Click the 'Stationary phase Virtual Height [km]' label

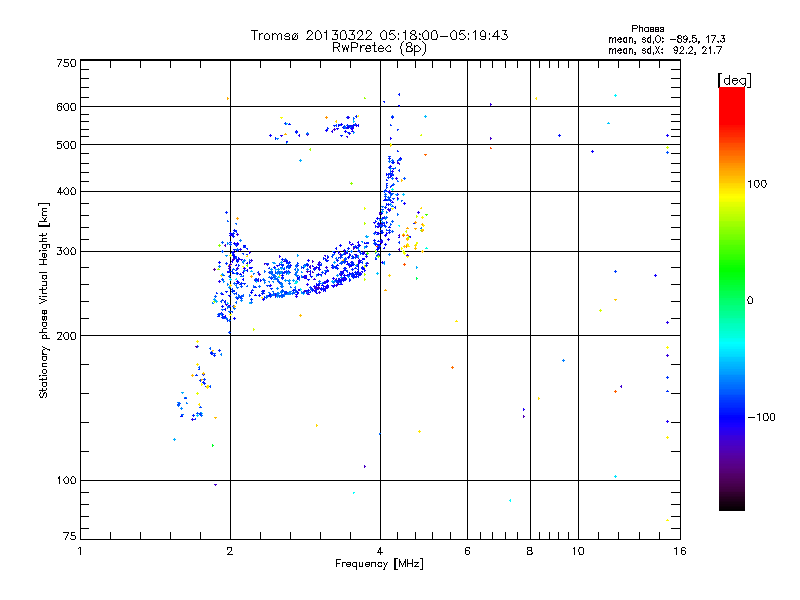pyautogui.click(x=43, y=301)
